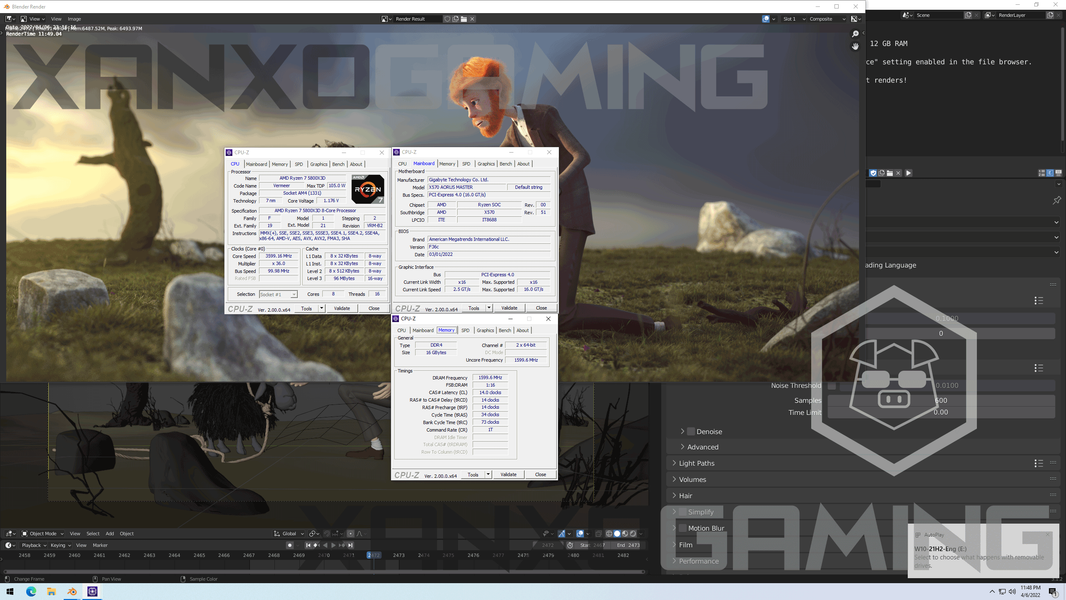Open the Composite layer dropdown

point(826,19)
